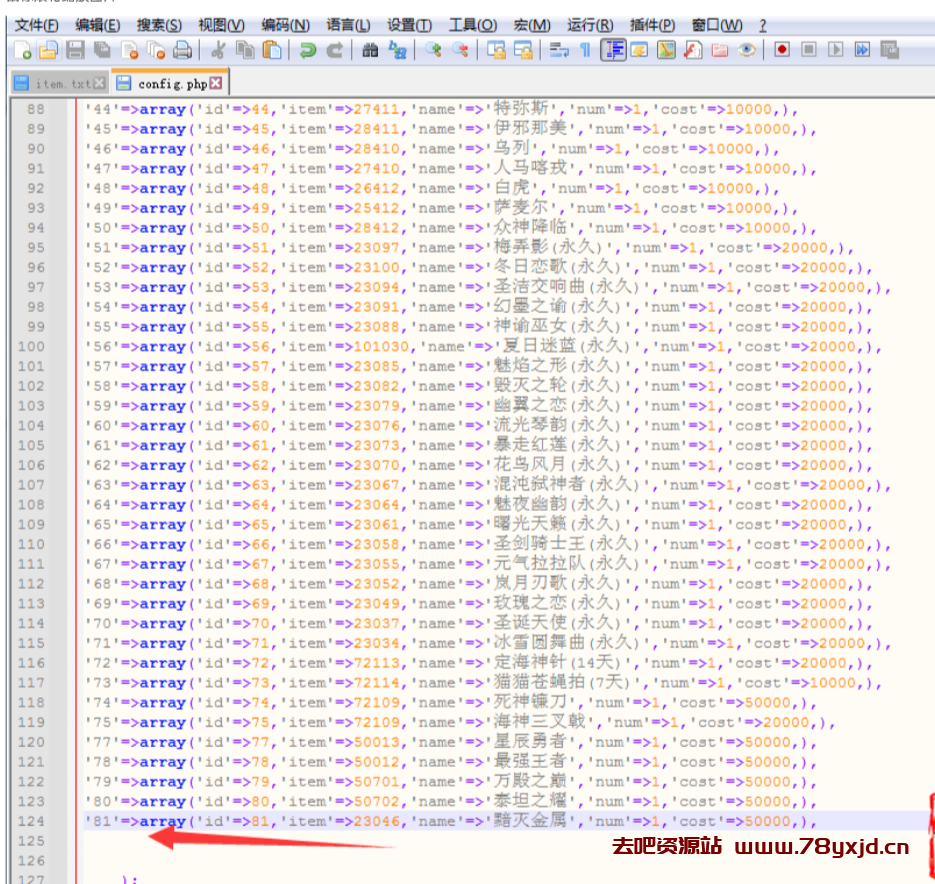This screenshot has height=884, width=935.
Task: Open the 搜索(S) menu
Action: (x=159, y=25)
